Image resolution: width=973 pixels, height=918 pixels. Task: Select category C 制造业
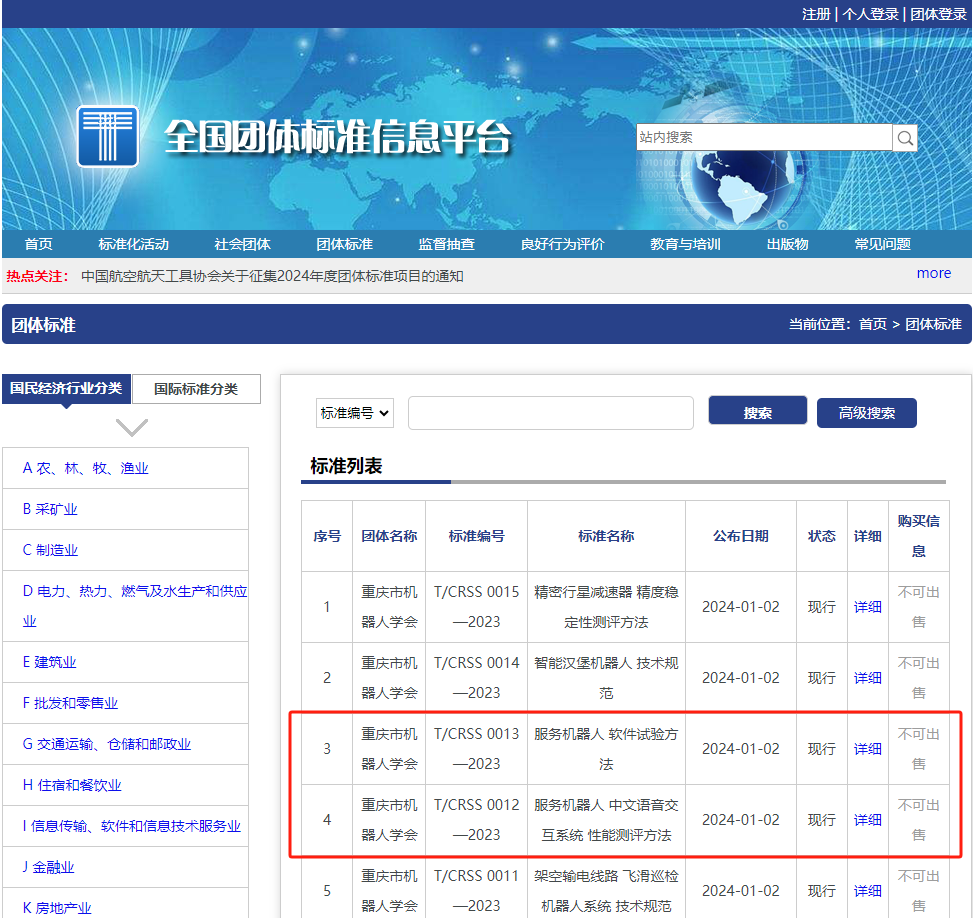50,550
